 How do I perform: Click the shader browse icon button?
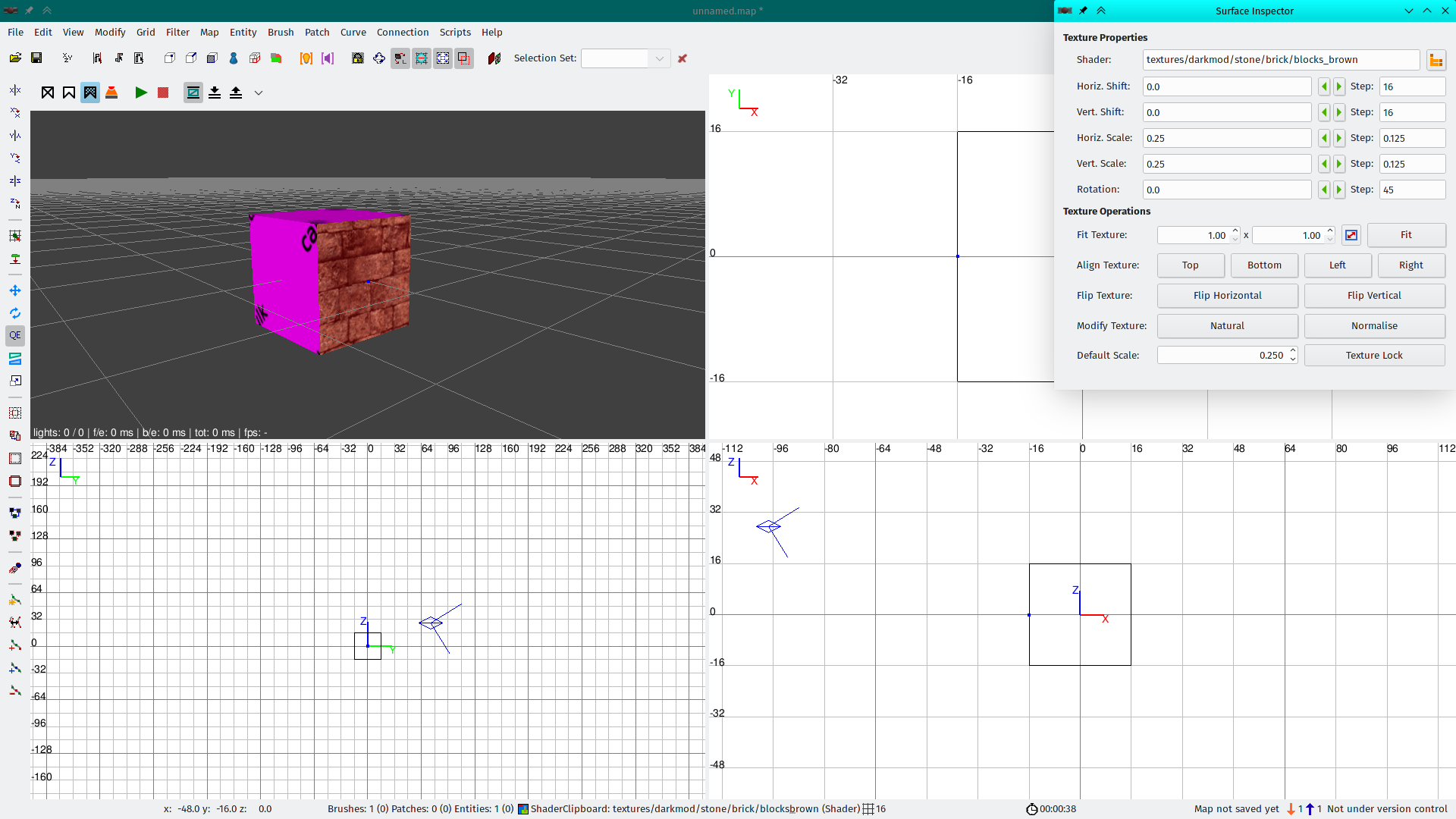pyautogui.click(x=1436, y=60)
